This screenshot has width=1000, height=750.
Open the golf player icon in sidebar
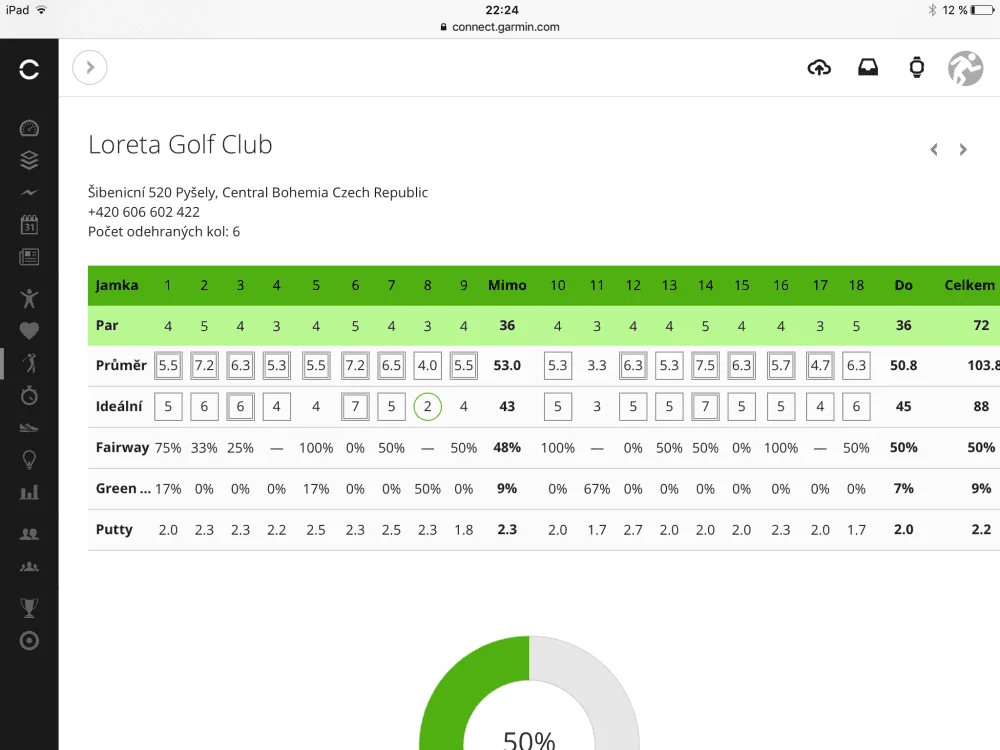coord(29,363)
